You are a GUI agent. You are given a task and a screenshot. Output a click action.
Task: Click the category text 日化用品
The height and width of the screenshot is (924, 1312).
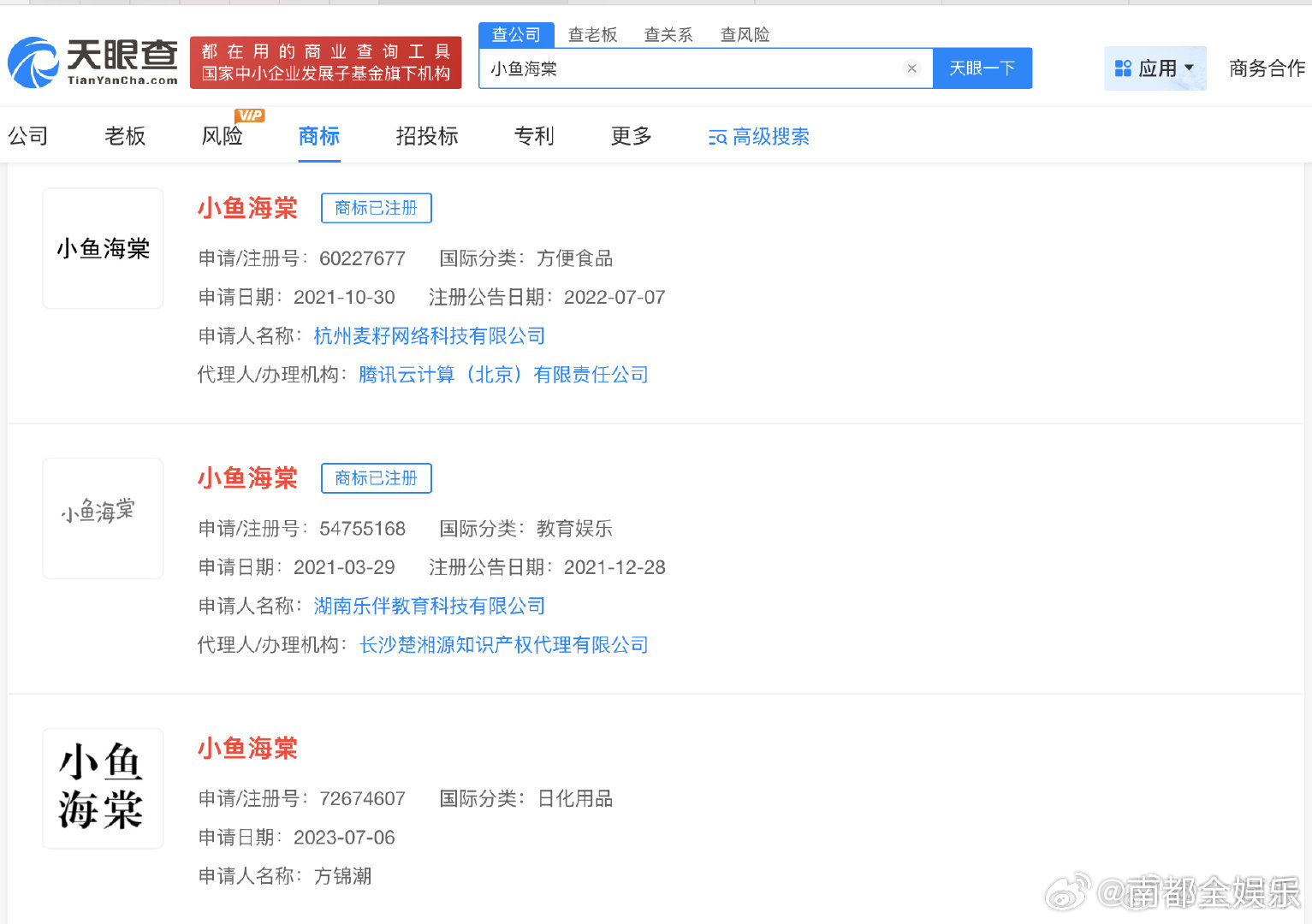[575, 799]
